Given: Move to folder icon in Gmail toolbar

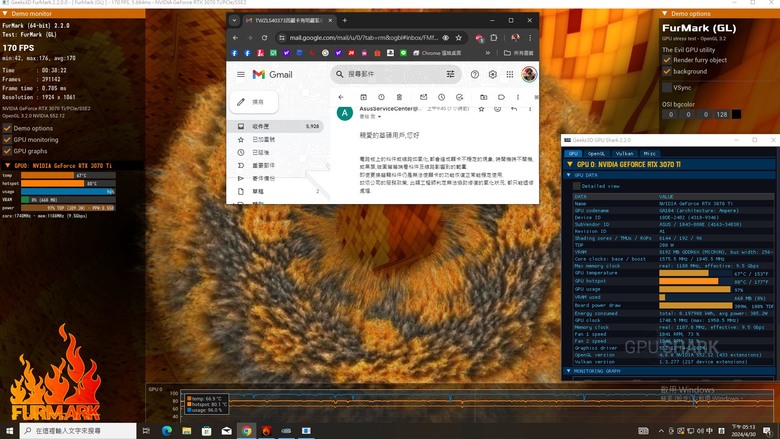Looking at the screenshot, I should click(484, 97).
